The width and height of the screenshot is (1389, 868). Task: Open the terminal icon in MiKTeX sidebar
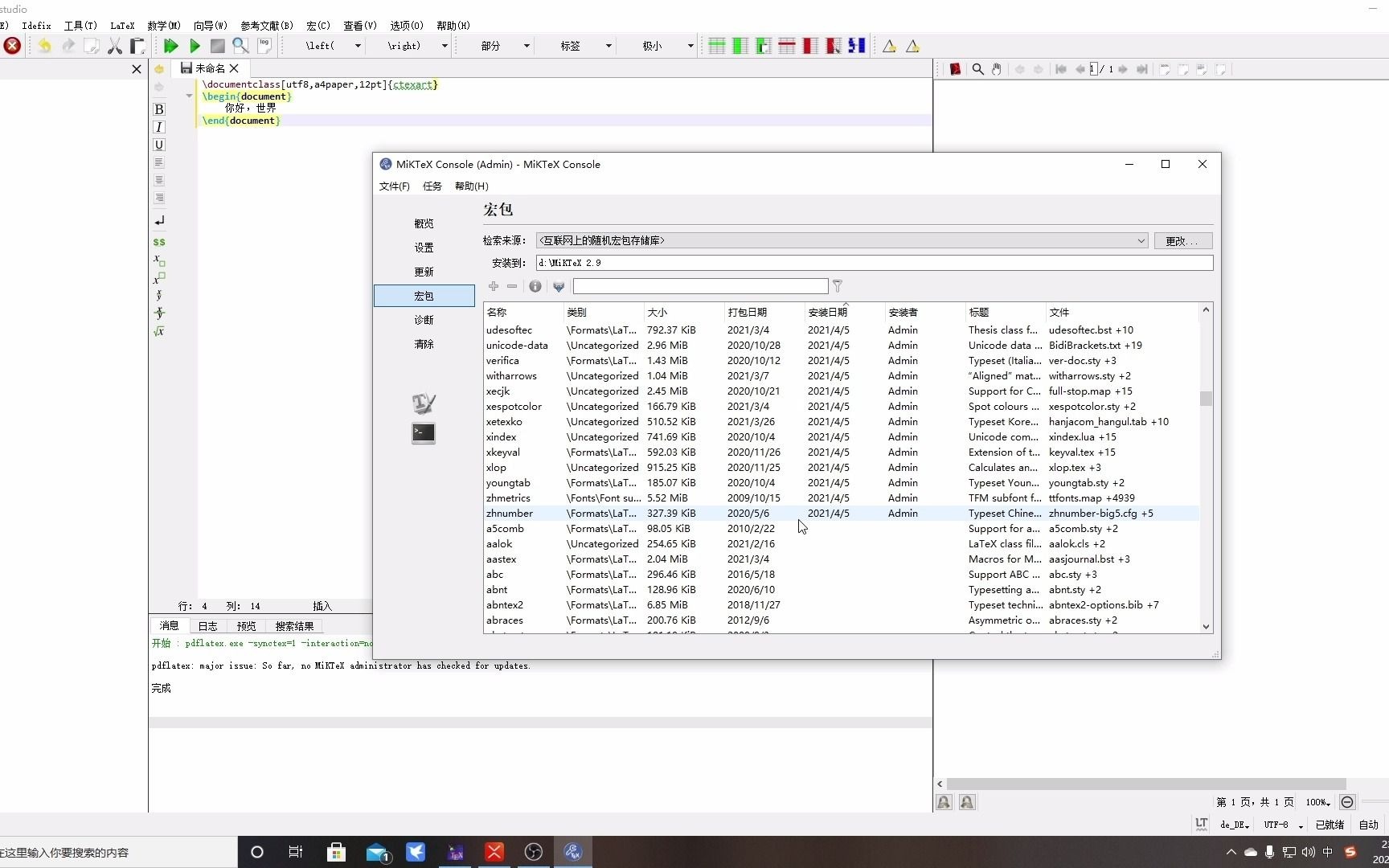click(x=424, y=433)
